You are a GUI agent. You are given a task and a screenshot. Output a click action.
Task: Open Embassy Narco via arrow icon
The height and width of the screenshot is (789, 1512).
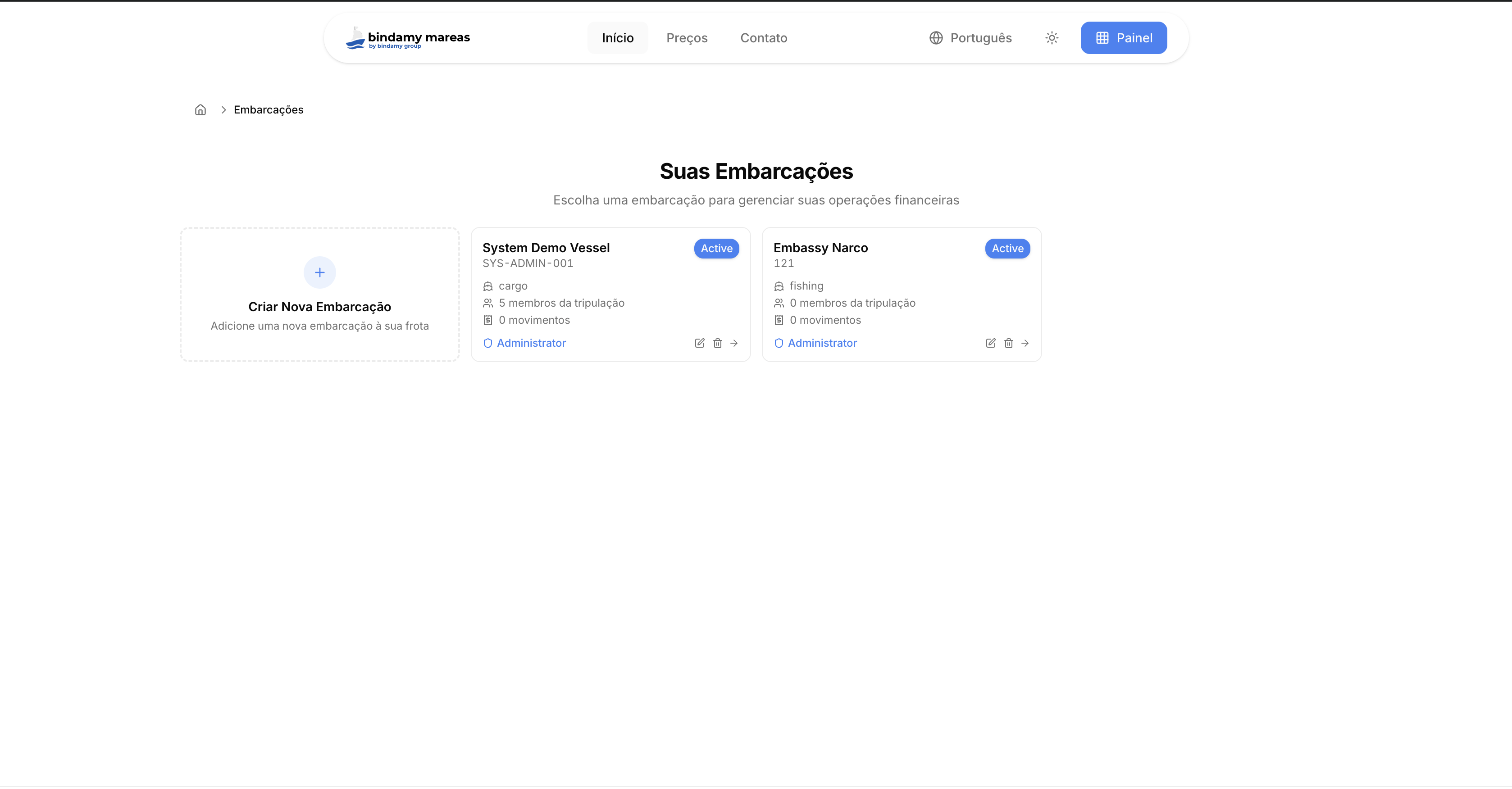tap(1025, 343)
